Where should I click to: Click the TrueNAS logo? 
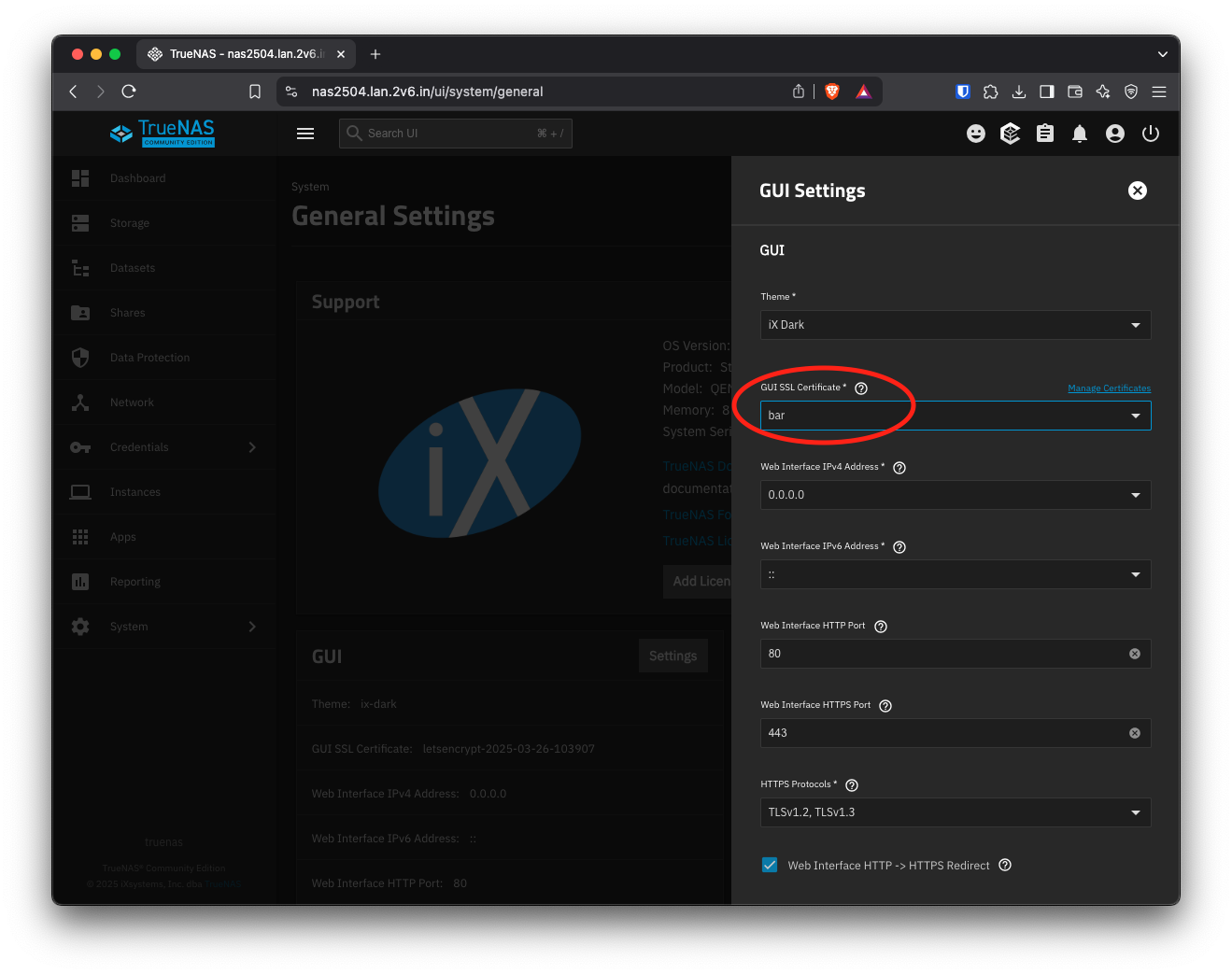pos(163,133)
